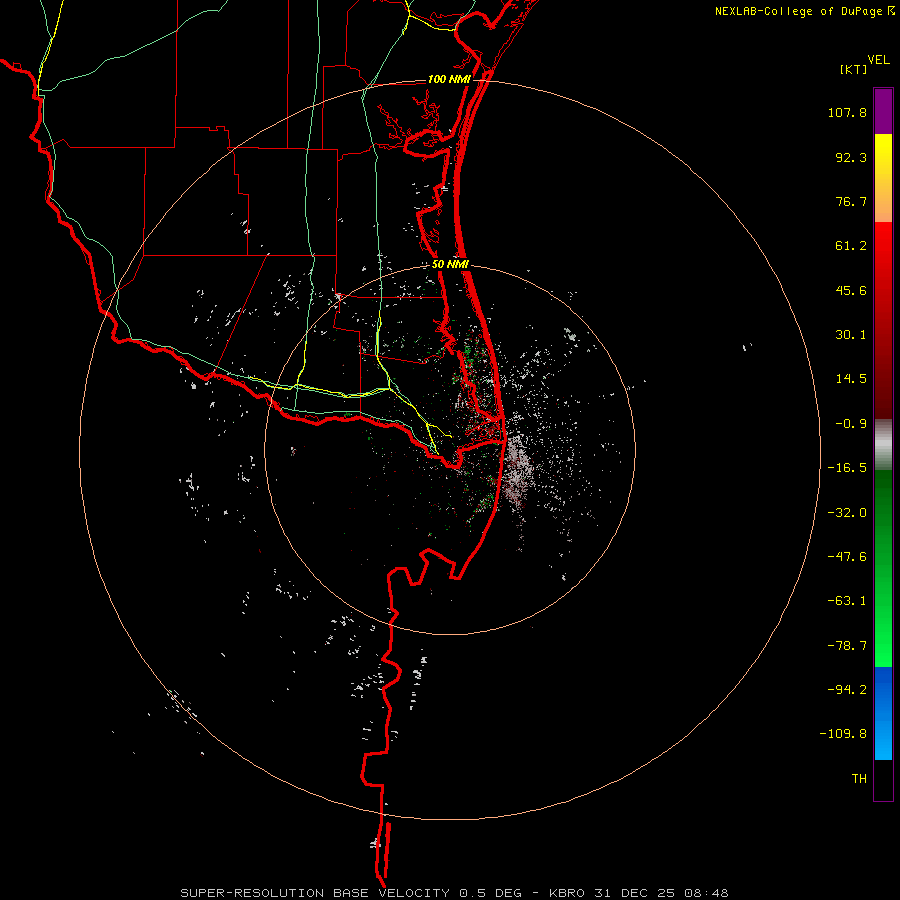The image size is (900, 900).
Task: Click the Super-Resolution Base Velocity caption
Action: (x=454, y=893)
